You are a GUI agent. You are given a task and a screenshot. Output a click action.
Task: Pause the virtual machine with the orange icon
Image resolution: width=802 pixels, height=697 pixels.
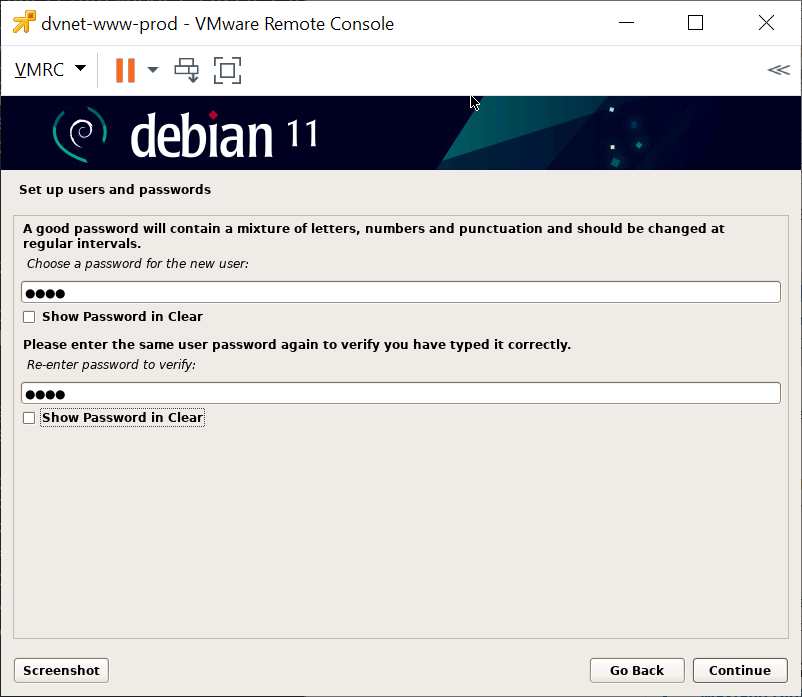125,70
